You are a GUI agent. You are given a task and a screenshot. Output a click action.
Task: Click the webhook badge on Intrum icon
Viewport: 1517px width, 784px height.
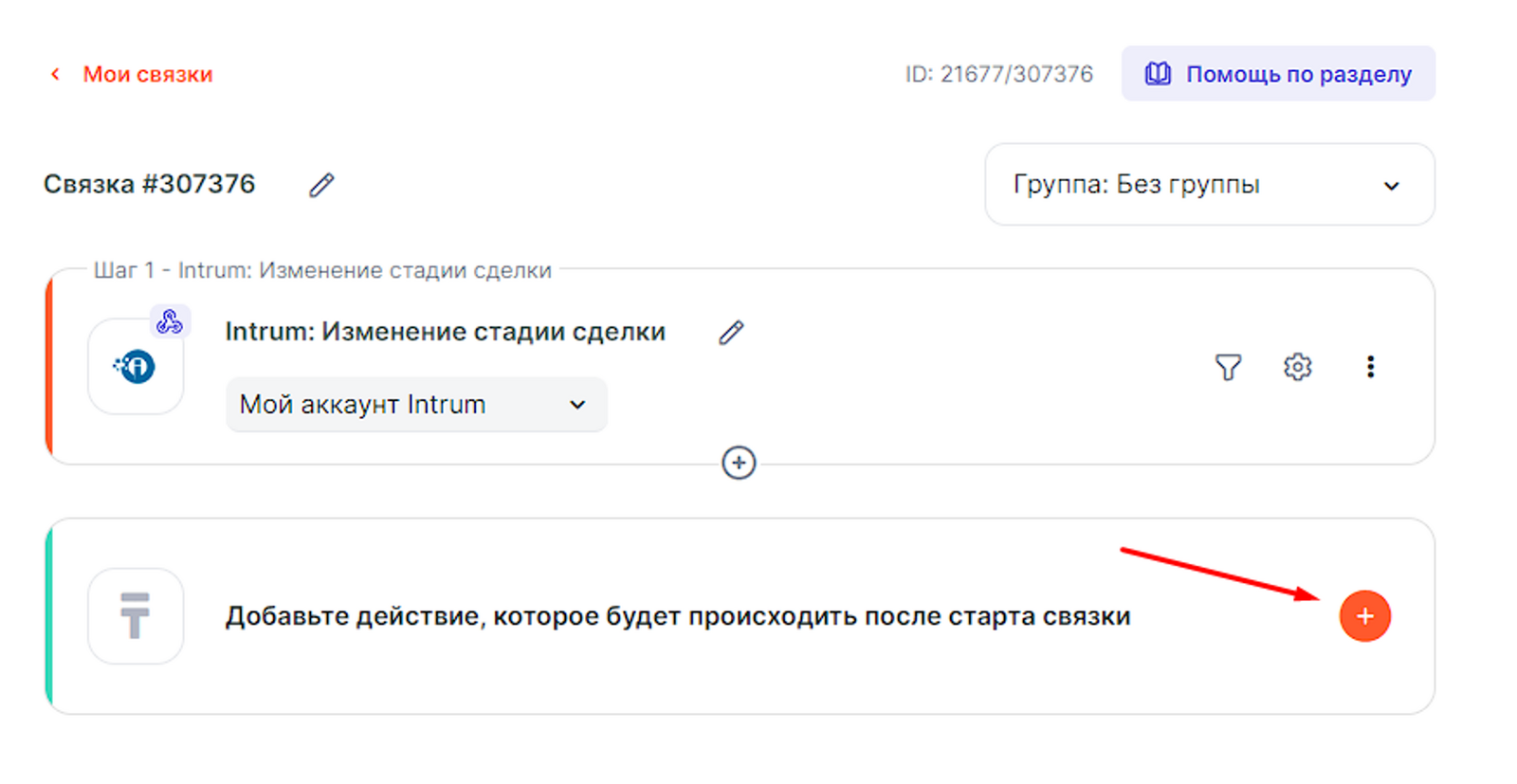(170, 322)
